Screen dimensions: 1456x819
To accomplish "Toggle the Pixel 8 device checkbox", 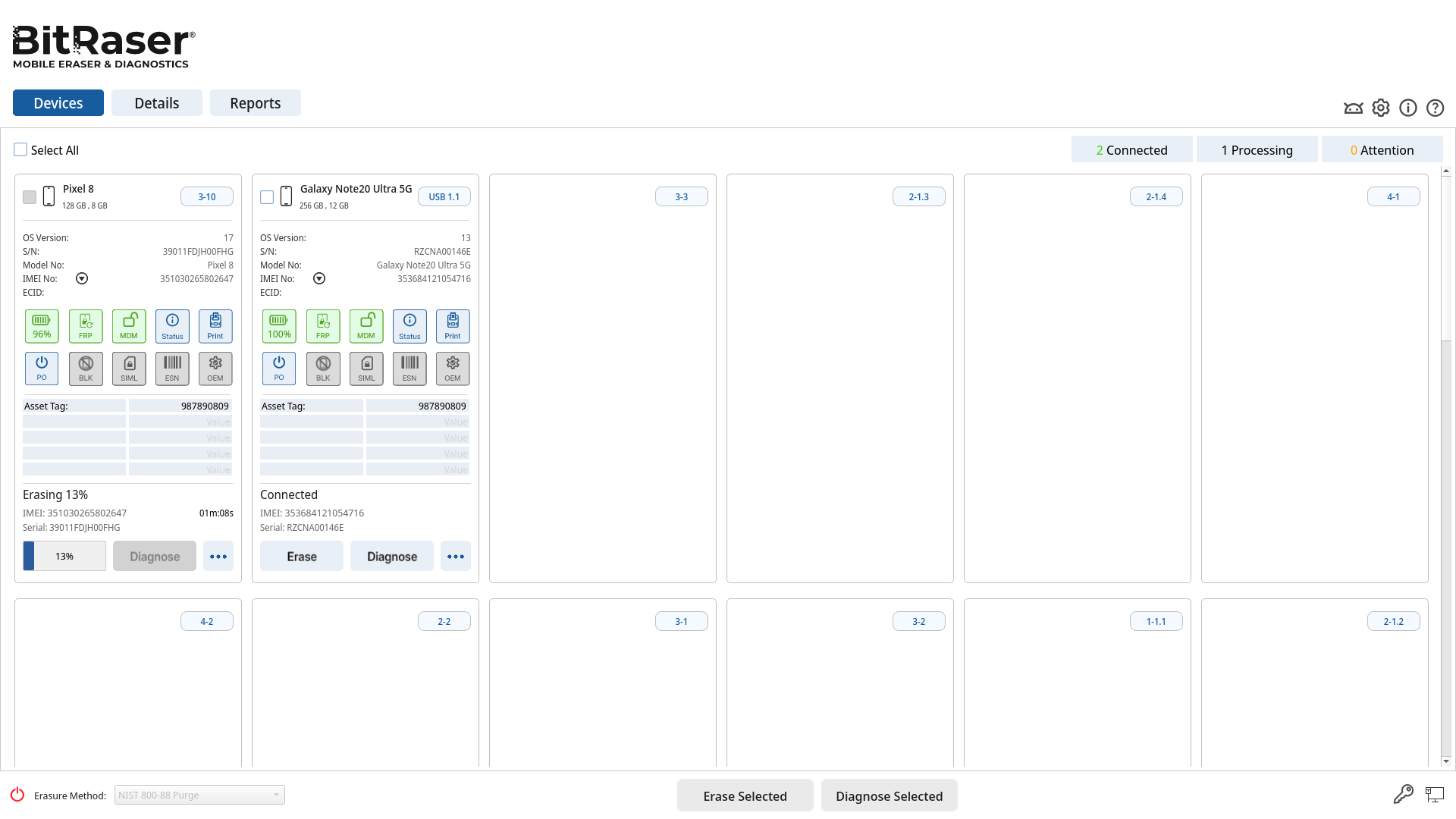I will 30,197.
